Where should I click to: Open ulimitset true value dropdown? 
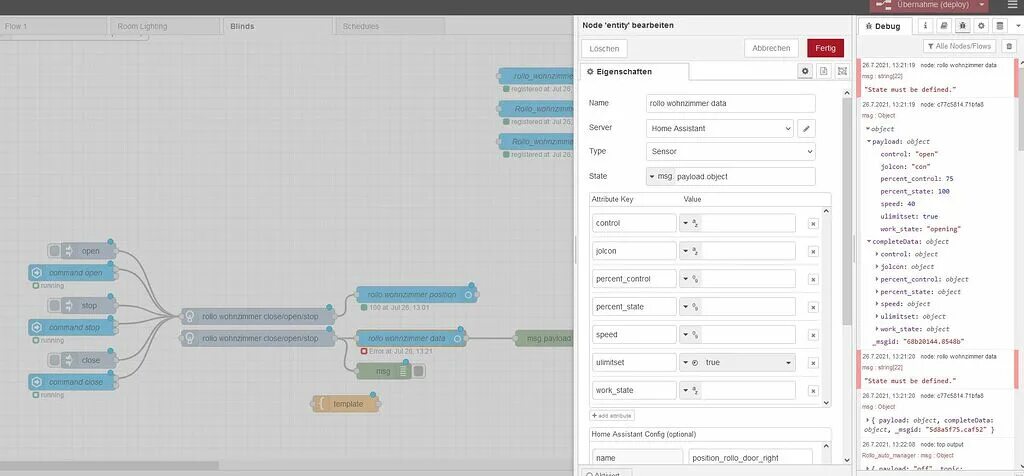point(748,363)
